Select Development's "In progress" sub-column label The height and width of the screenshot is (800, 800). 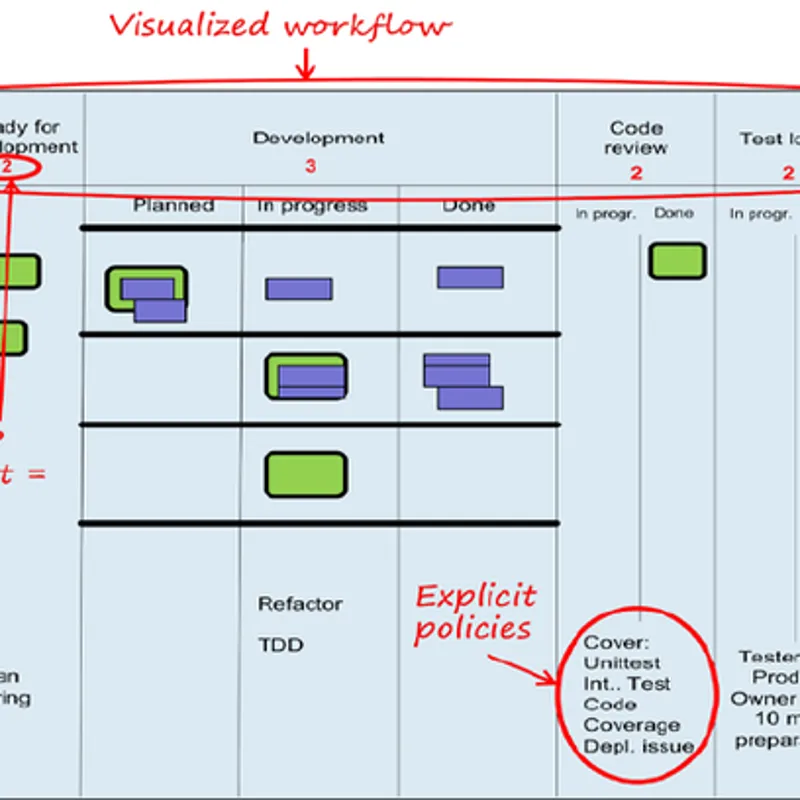pos(312,206)
